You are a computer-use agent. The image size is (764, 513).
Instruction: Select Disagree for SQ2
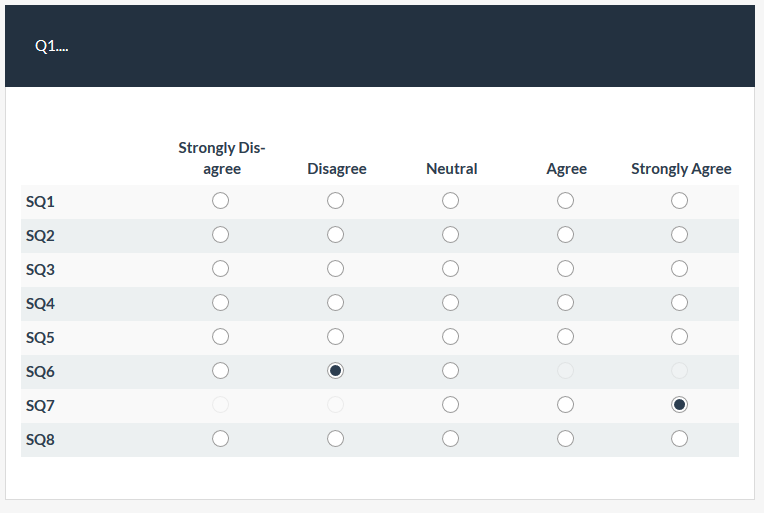coord(336,235)
